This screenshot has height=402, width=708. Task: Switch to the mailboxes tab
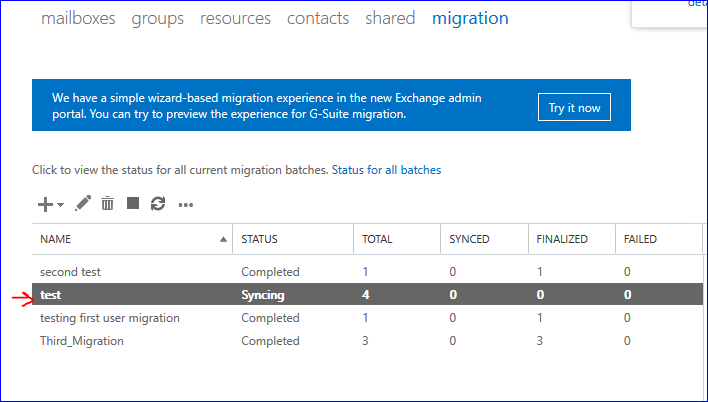[78, 19]
